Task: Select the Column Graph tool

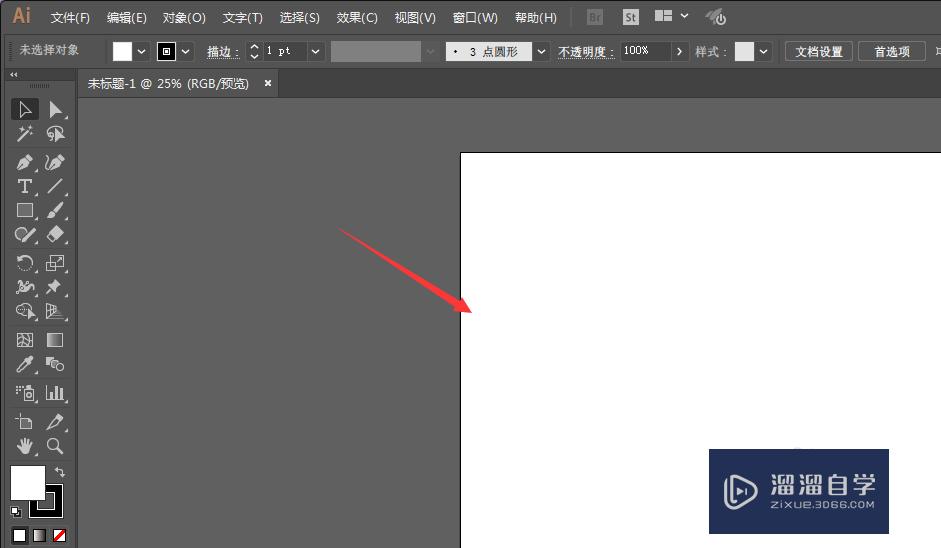Action: pos(55,393)
